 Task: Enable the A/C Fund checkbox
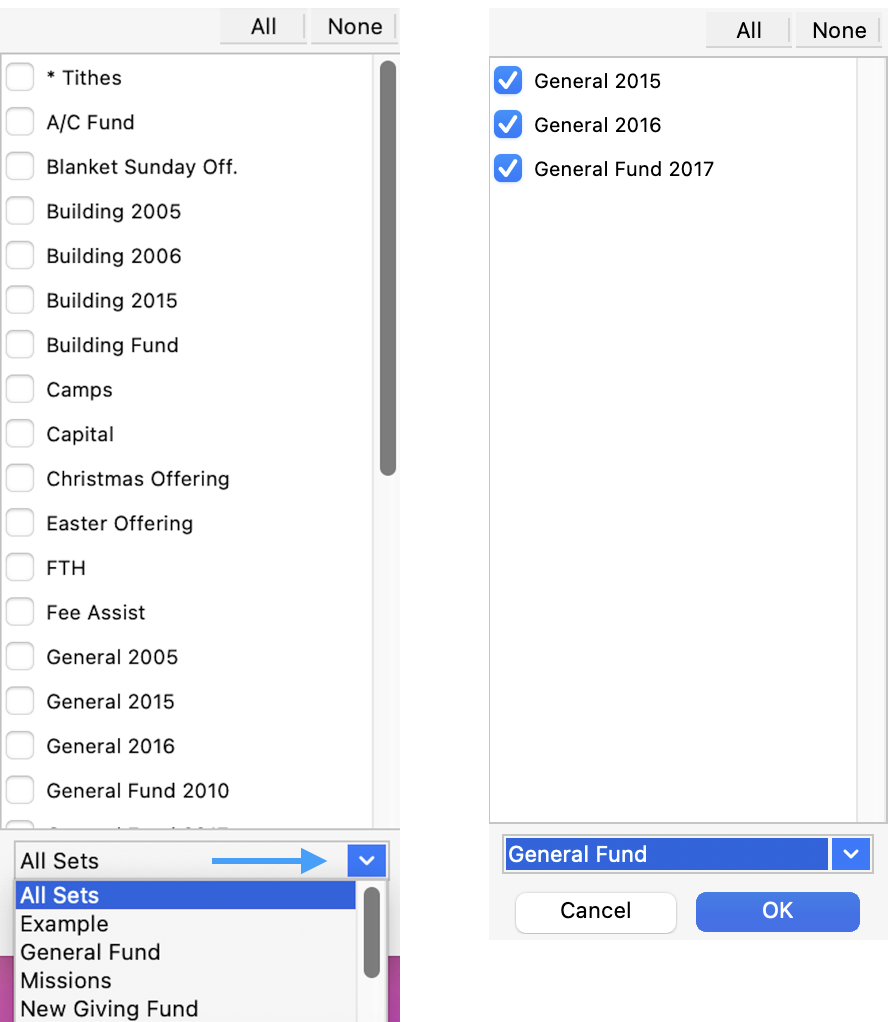20,122
